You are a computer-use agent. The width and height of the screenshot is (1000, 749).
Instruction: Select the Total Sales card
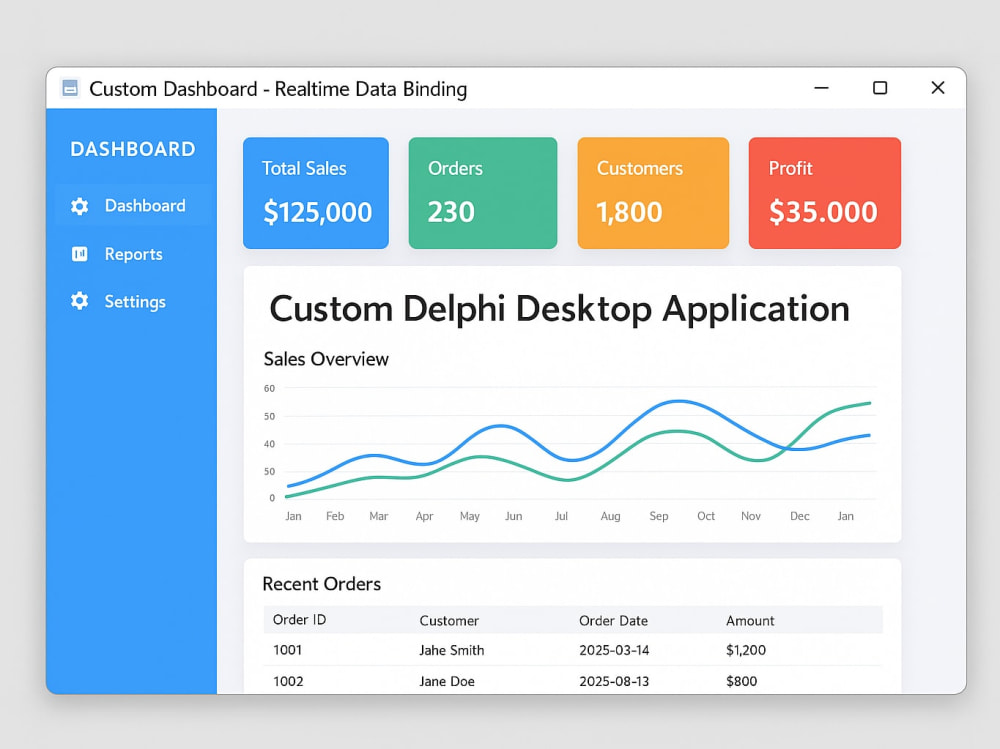point(316,193)
